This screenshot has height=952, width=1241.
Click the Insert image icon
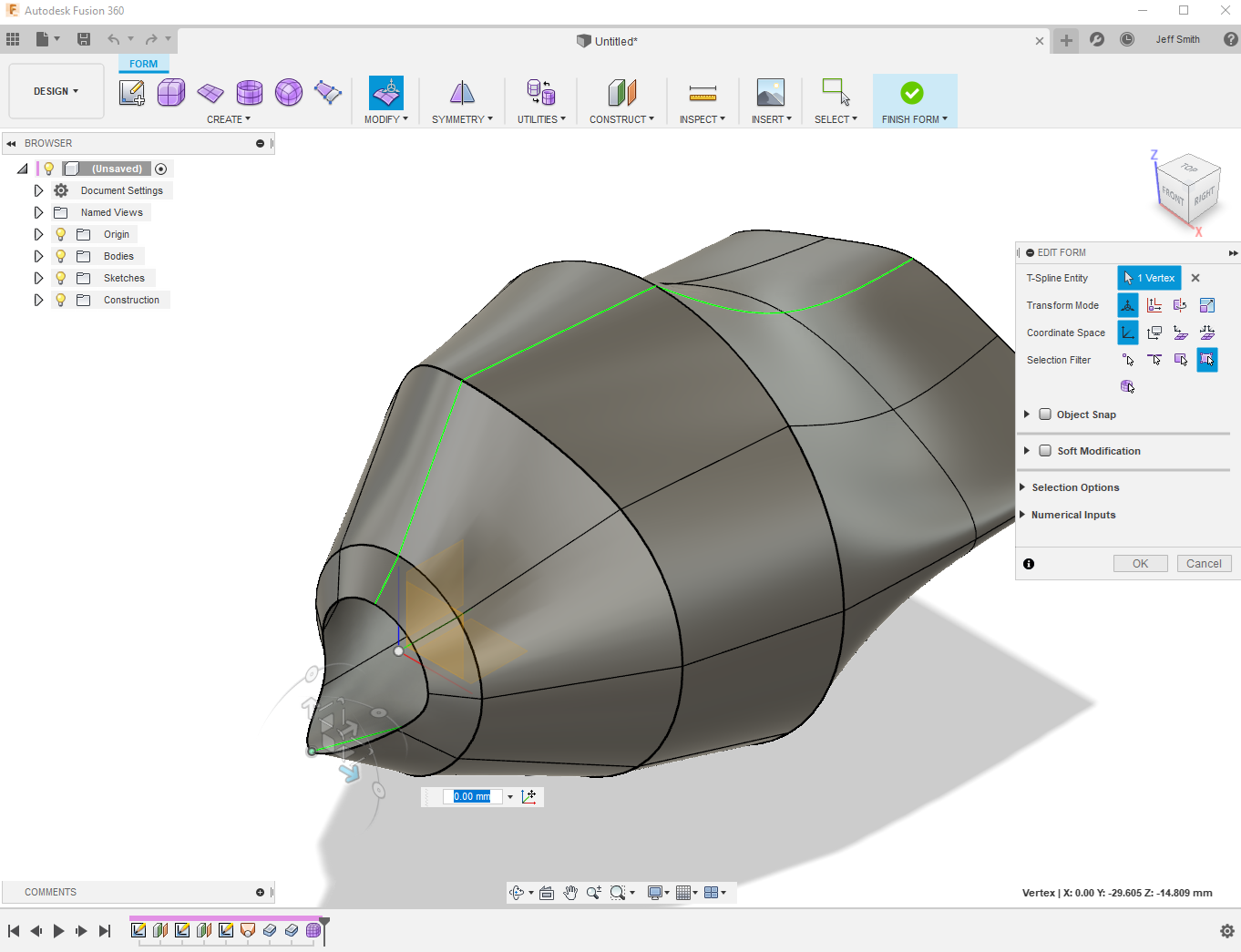pos(771,92)
